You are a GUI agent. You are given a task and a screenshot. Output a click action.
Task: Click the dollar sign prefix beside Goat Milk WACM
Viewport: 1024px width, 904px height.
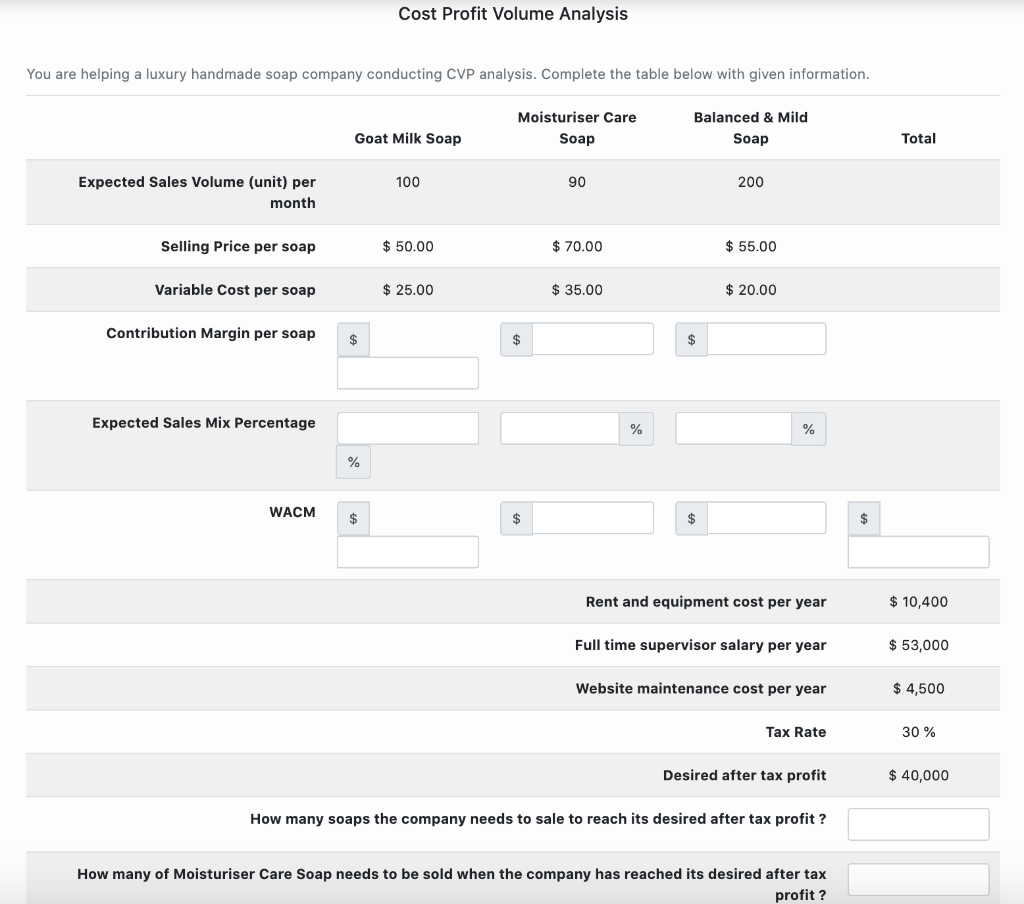coord(352,517)
